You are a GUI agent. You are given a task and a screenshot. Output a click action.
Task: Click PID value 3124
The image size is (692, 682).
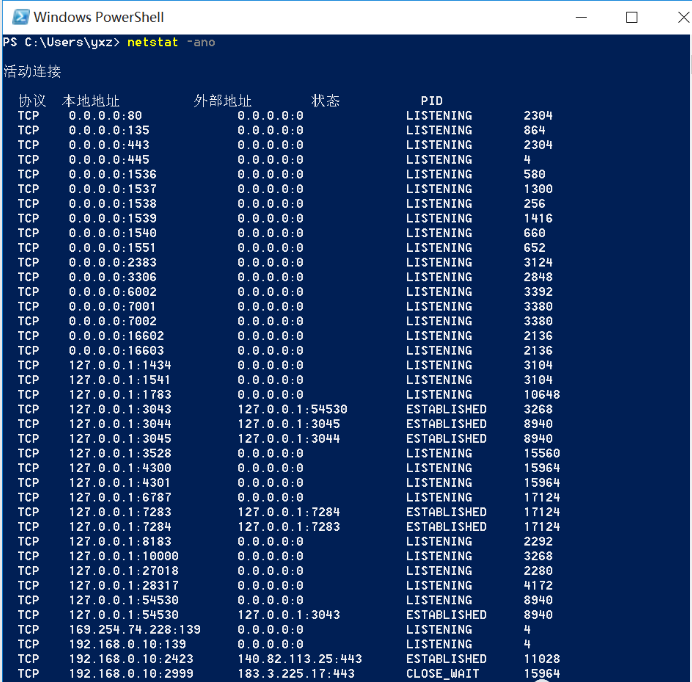coord(538,263)
